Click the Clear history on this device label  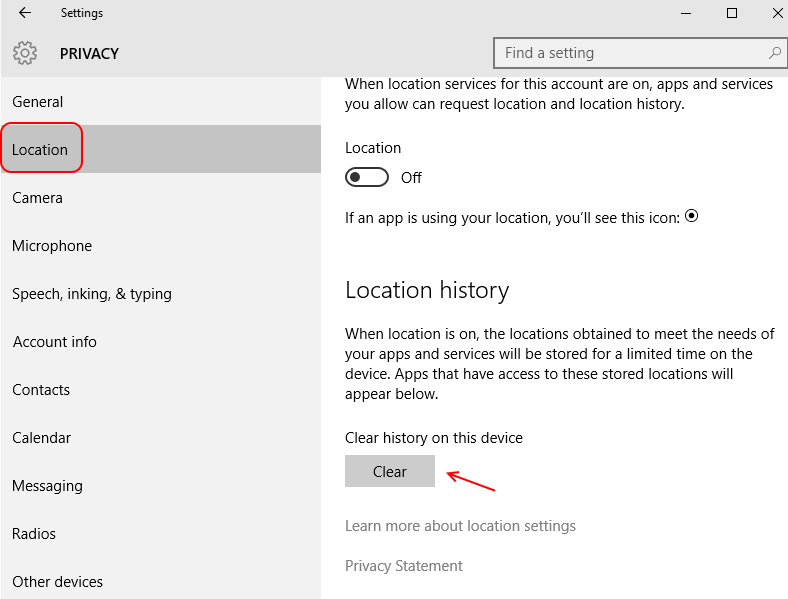pos(434,438)
